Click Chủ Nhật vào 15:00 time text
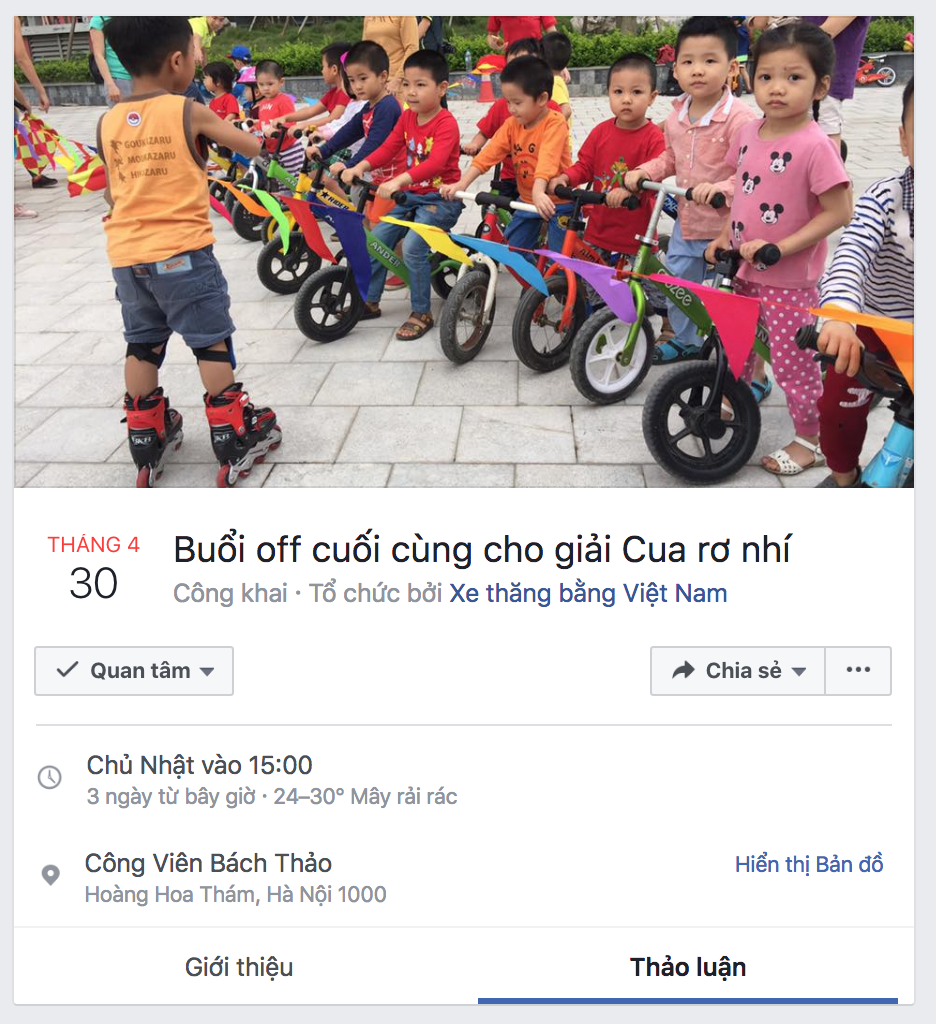Screen dimensions: 936x1024 pos(200,765)
